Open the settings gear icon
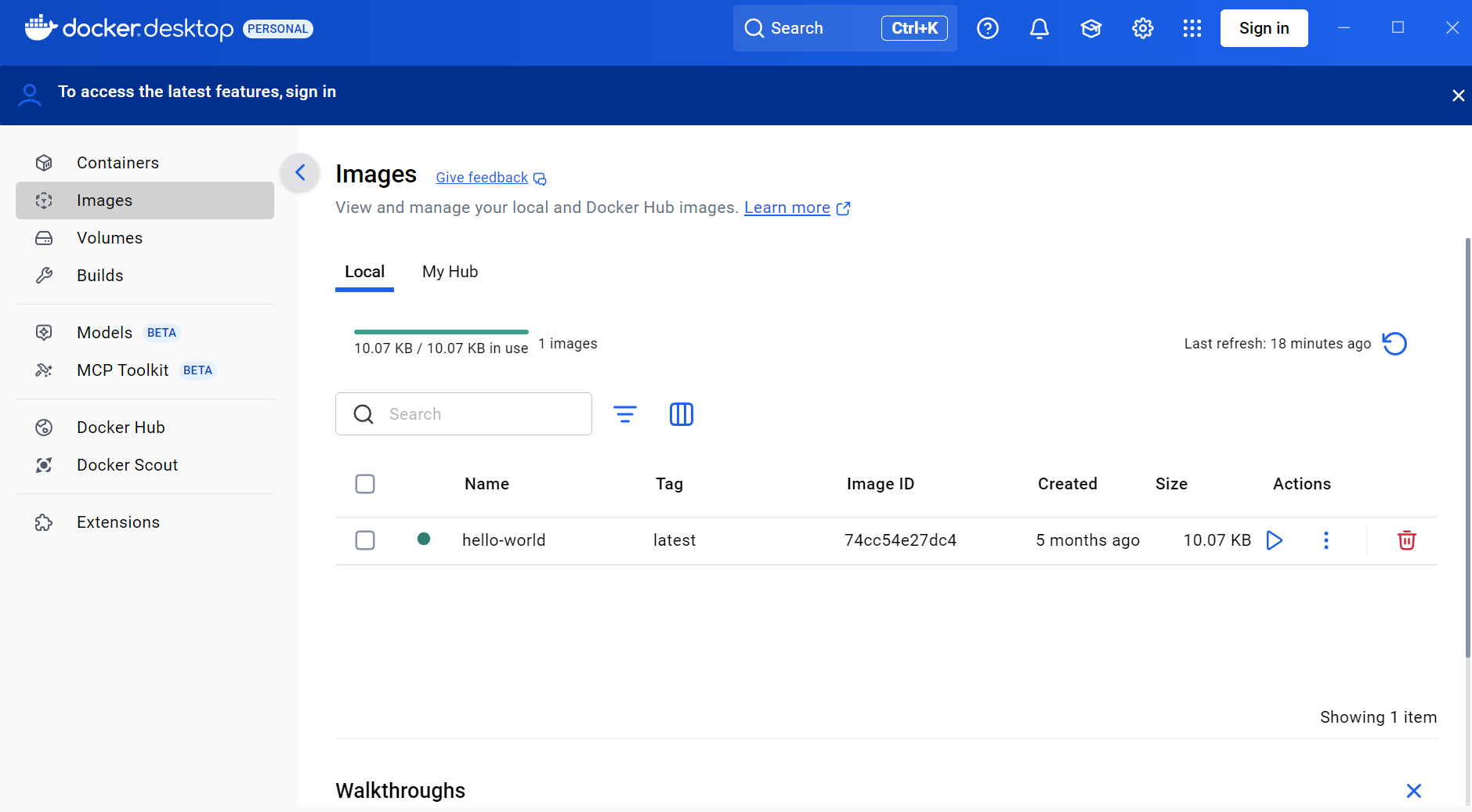This screenshot has width=1472, height=812. click(1143, 28)
